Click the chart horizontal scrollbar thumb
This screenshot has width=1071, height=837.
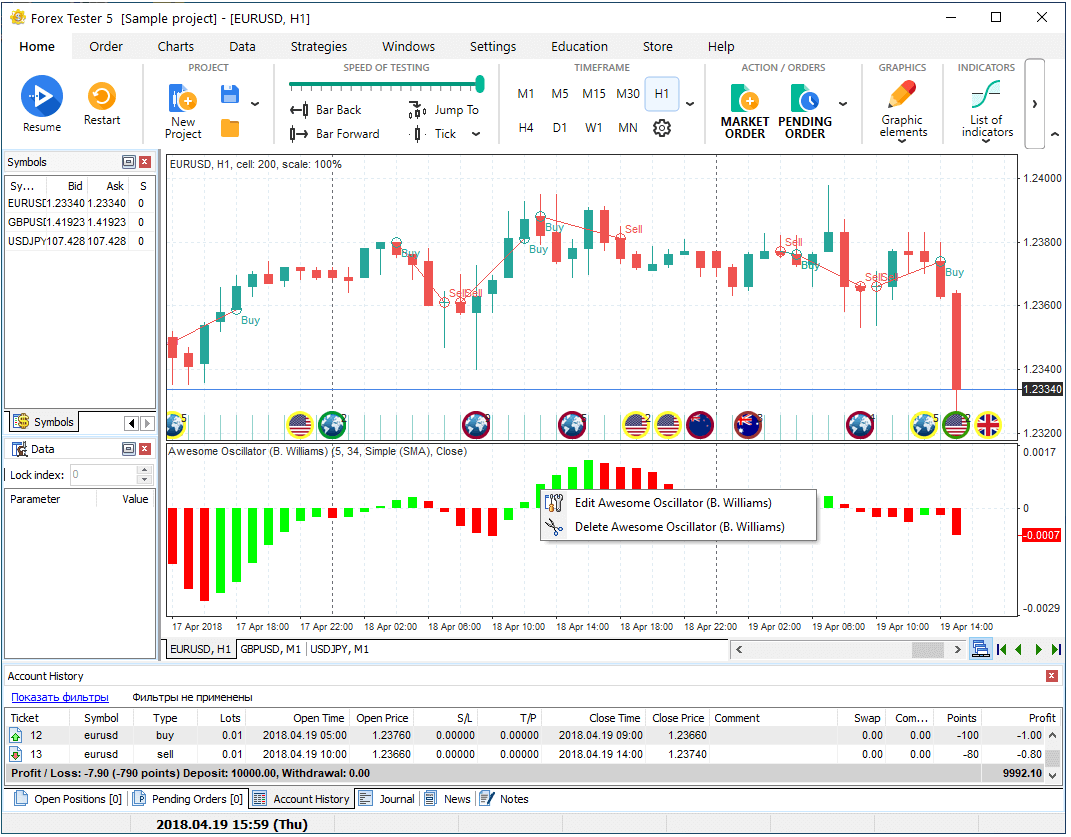coord(928,649)
